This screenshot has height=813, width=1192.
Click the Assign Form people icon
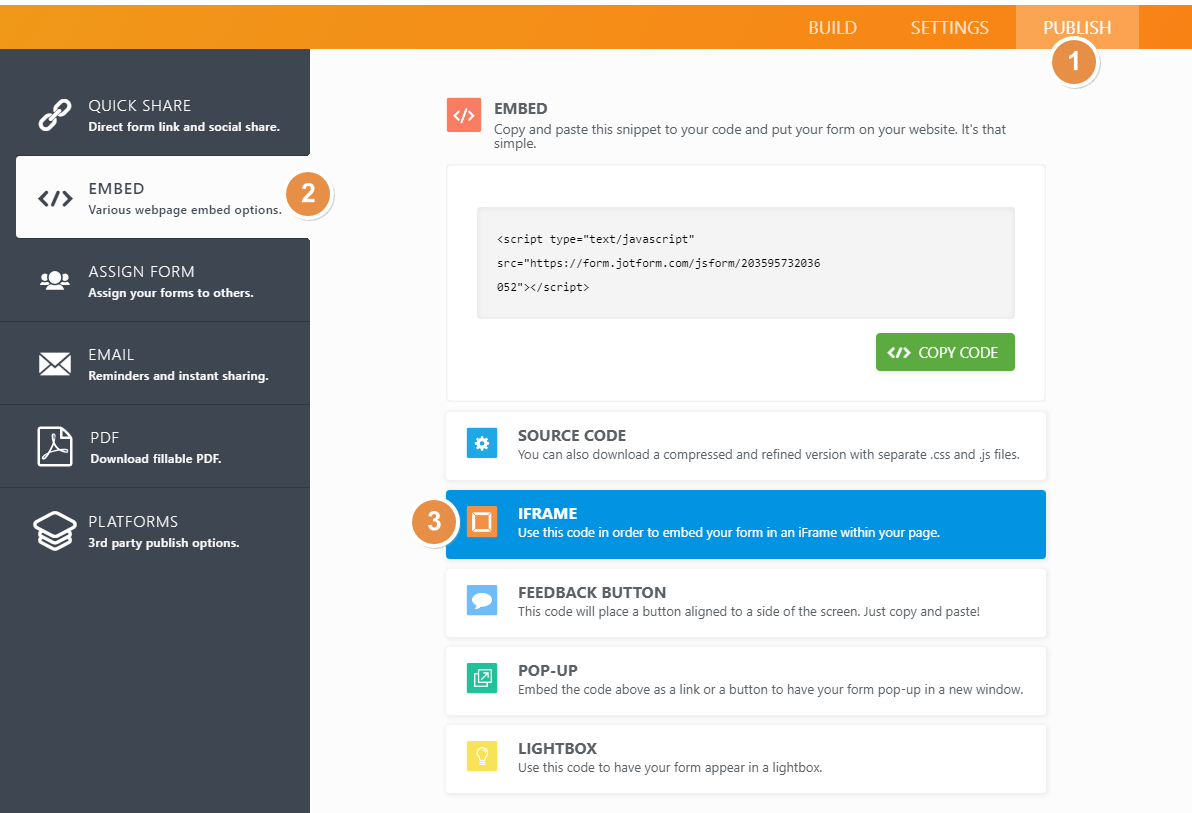pos(55,281)
